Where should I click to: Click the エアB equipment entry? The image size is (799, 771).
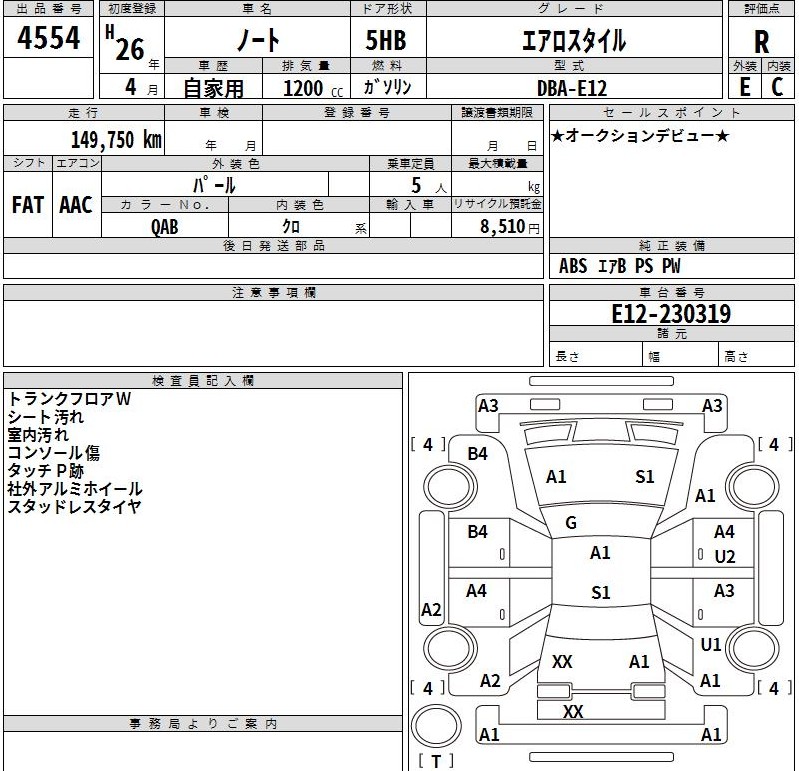pos(611,265)
